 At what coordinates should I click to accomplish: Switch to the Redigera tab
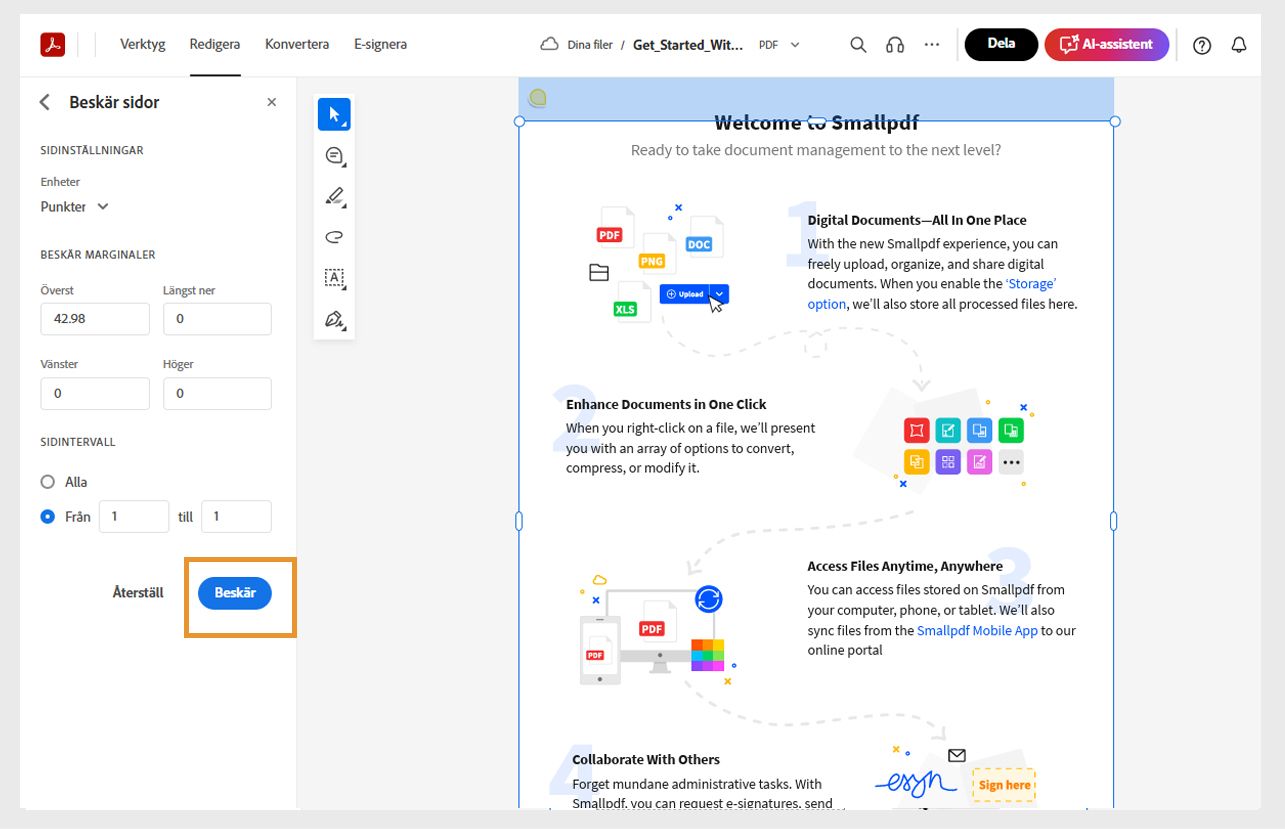click(x=215, y=44)
